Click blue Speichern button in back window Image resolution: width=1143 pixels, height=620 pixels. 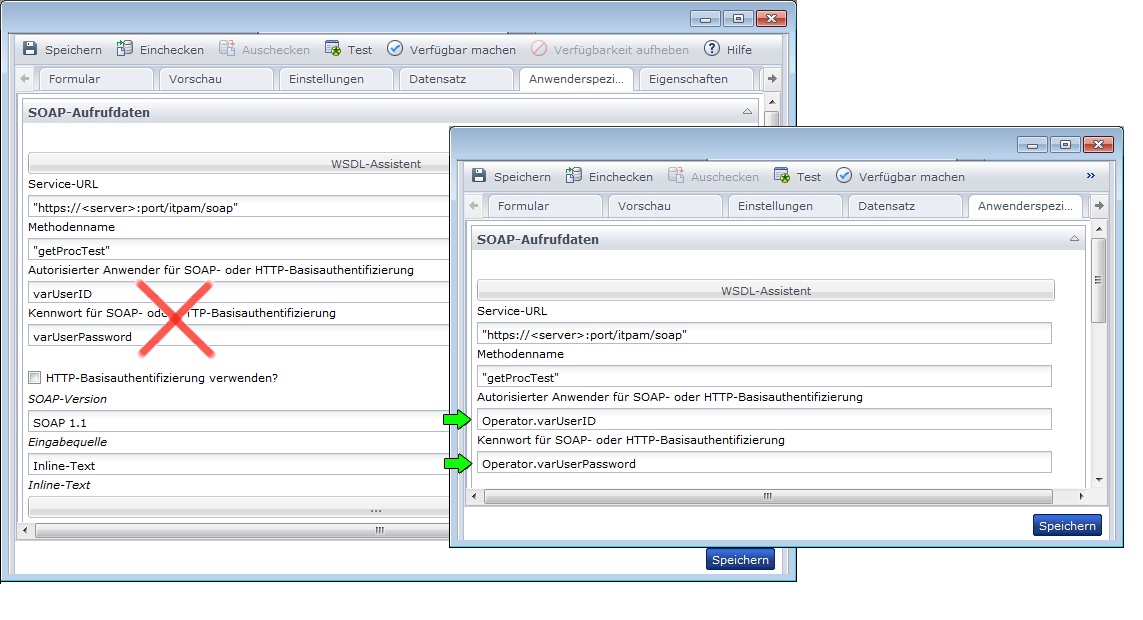pyautogui.click(x=740, y=559)
